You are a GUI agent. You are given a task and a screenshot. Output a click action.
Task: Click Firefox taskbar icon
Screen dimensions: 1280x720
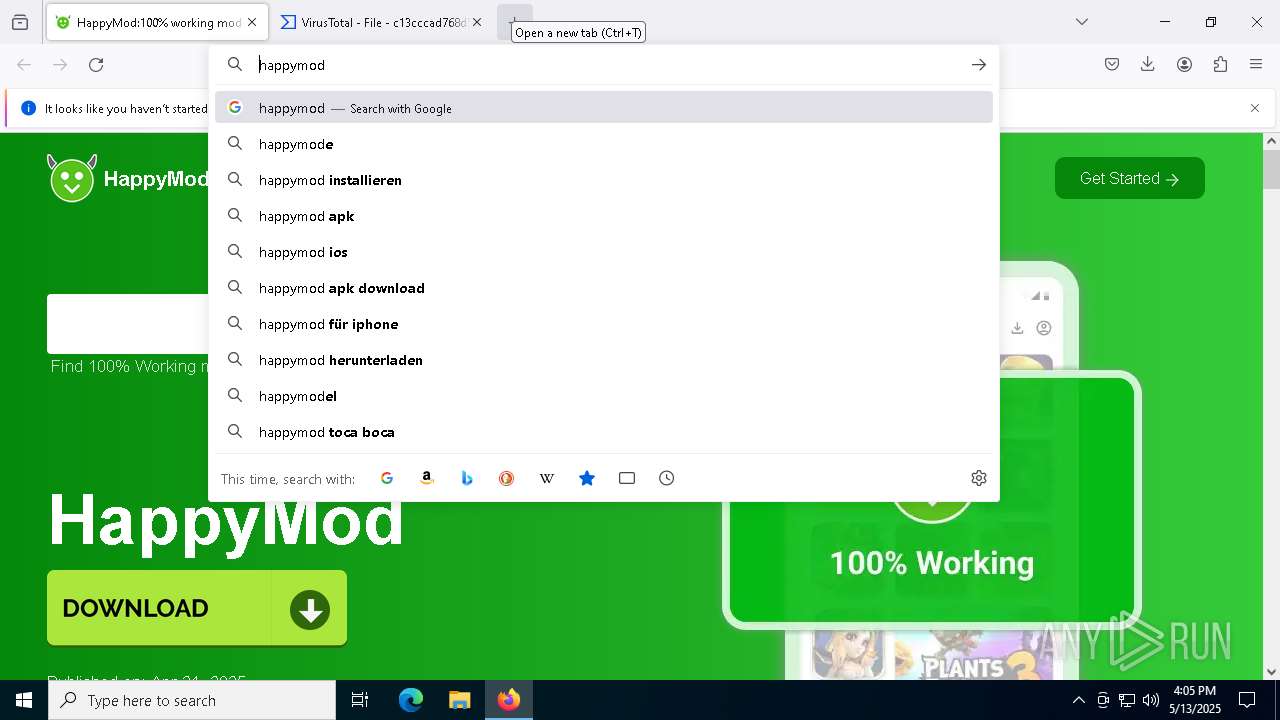tap(509, 700)
